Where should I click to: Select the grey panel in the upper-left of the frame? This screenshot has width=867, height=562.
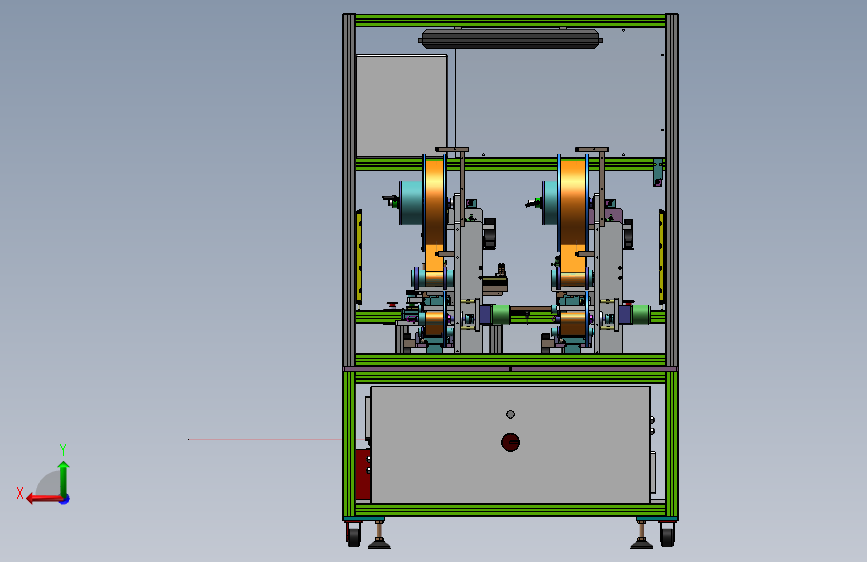[x=401, y=105]
